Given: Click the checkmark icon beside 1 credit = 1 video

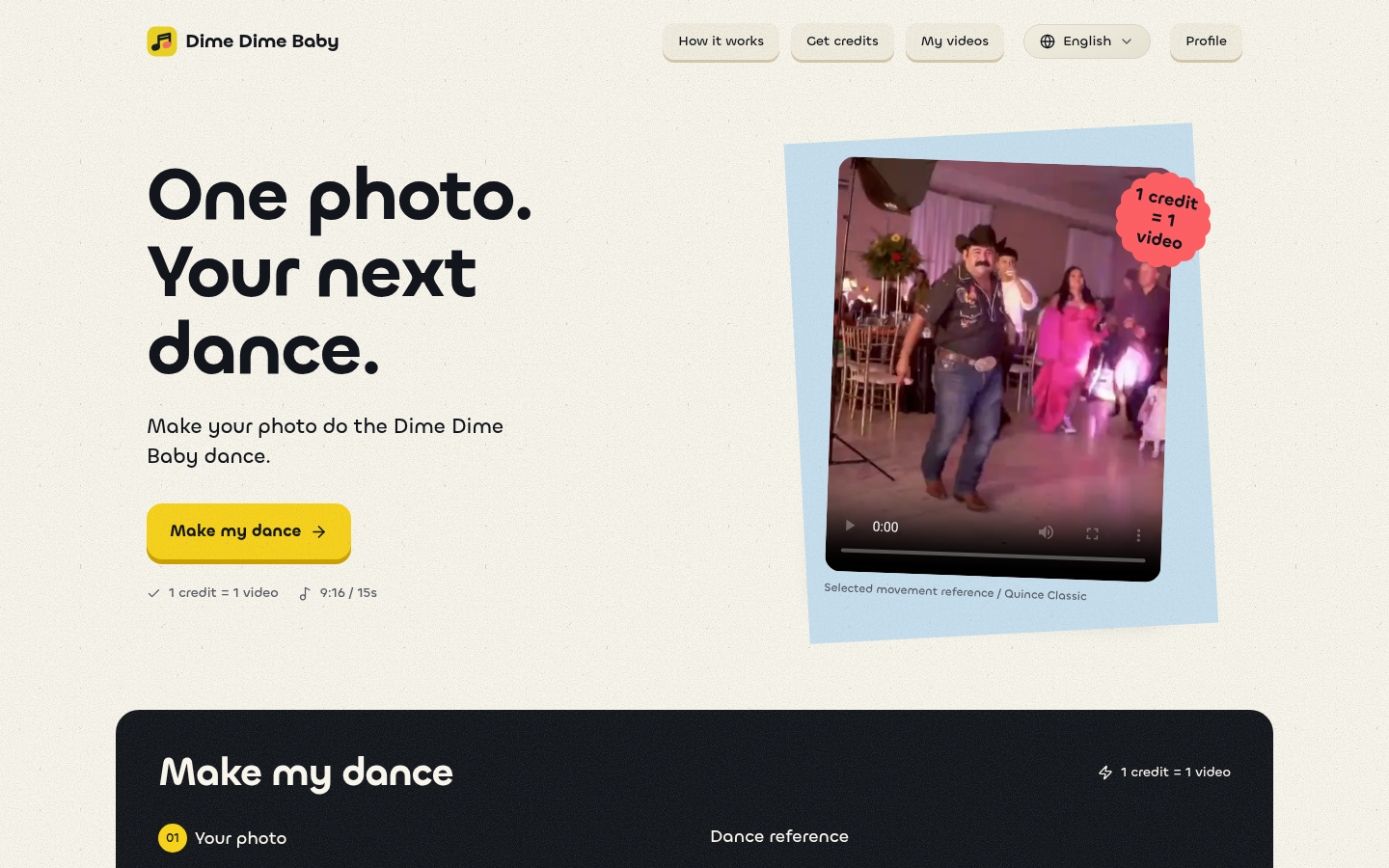Looking at the screenshot, I should [x=153, y=593].
